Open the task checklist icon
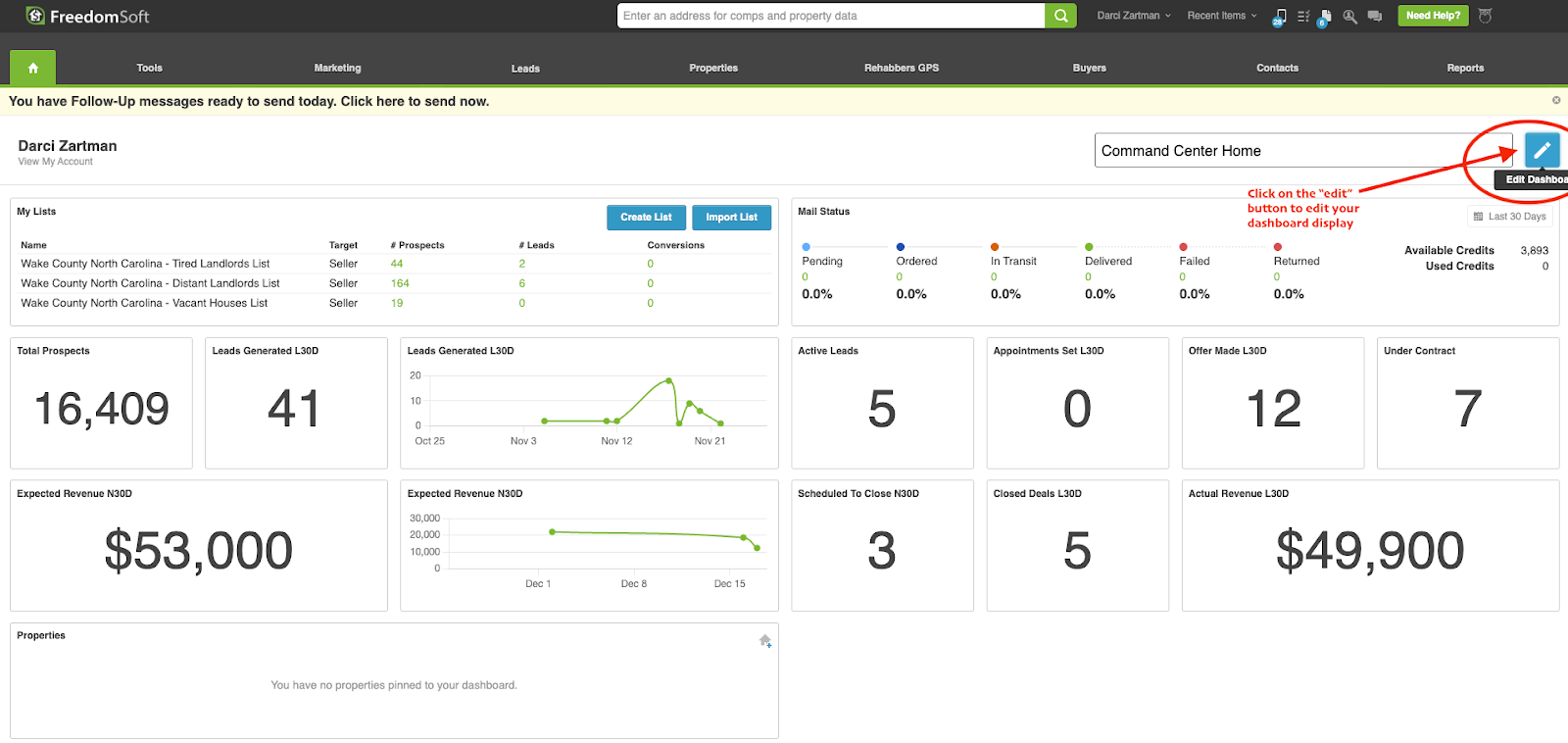Screen dimensions: 1568x743 [x=1303, y=17]
